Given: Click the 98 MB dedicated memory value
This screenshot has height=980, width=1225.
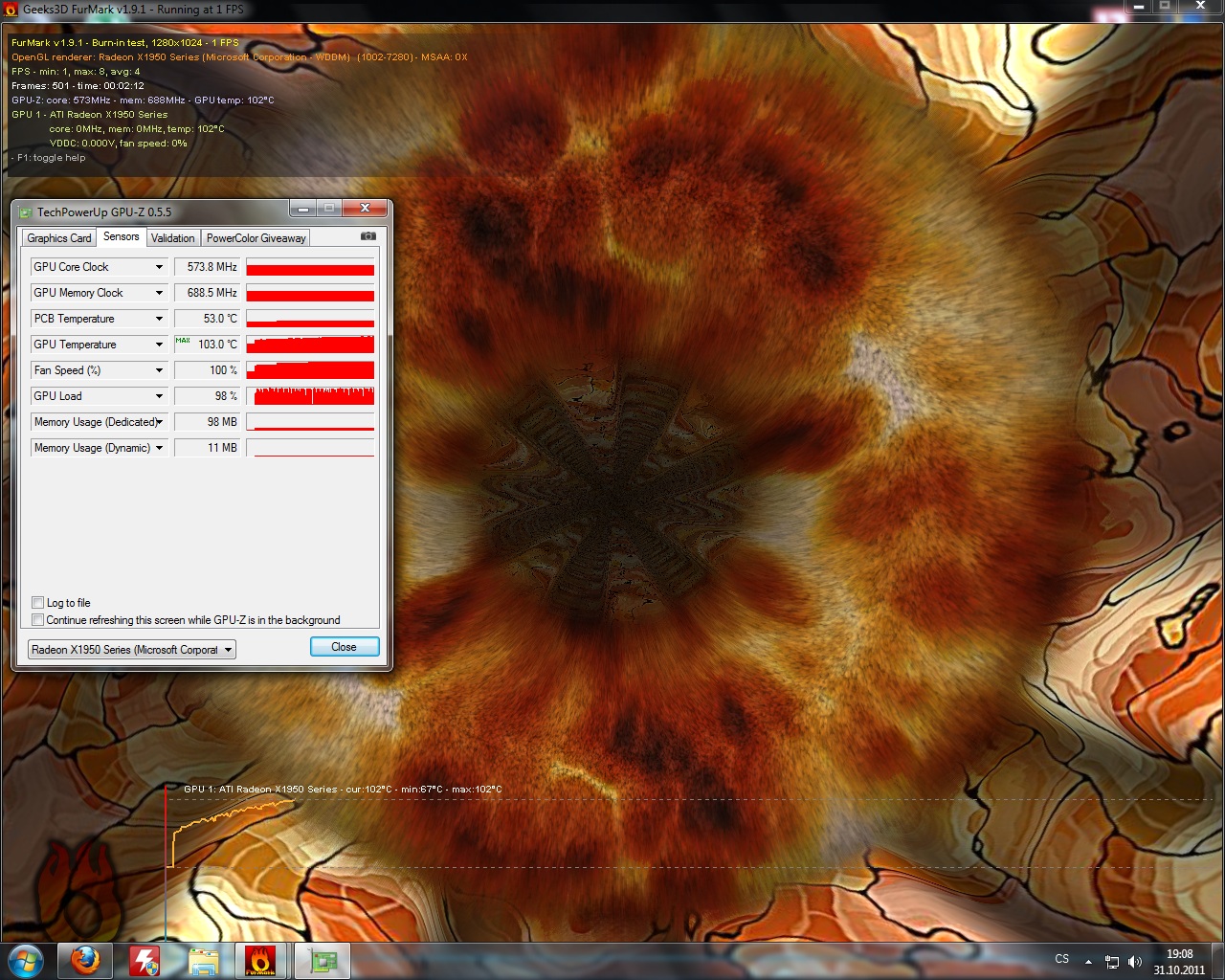Looking at the screenshot, I should click(x=207, y=422).
